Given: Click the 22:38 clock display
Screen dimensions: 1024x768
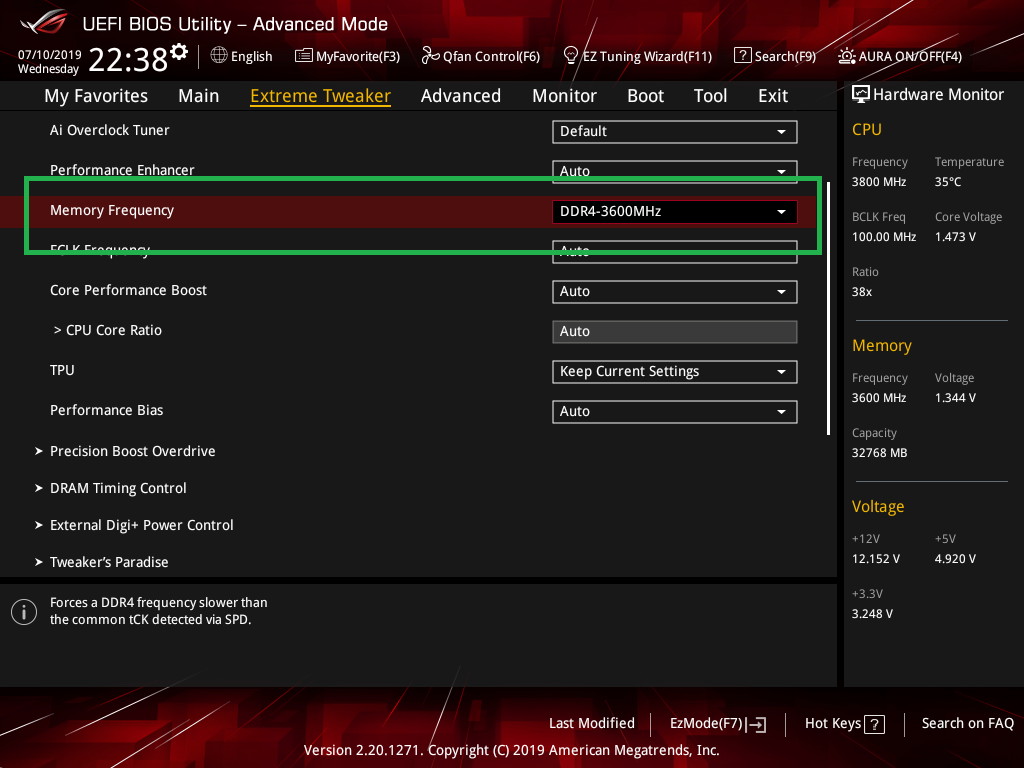Looking at the screenshot, I should (x=128, y=60).
